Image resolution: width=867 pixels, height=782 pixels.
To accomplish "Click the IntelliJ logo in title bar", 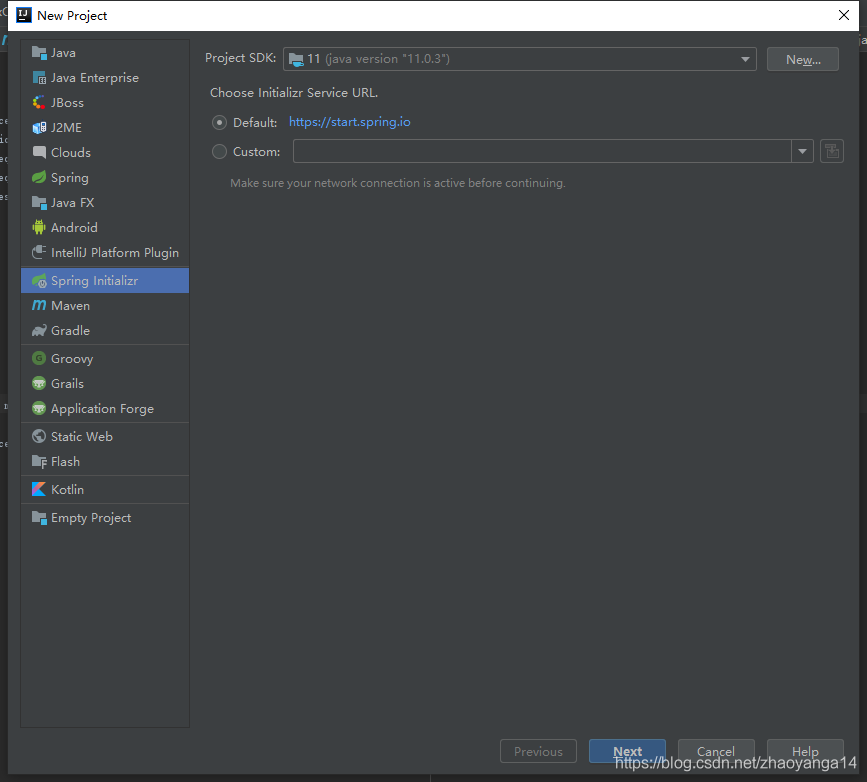I will (x=24, y=15).
